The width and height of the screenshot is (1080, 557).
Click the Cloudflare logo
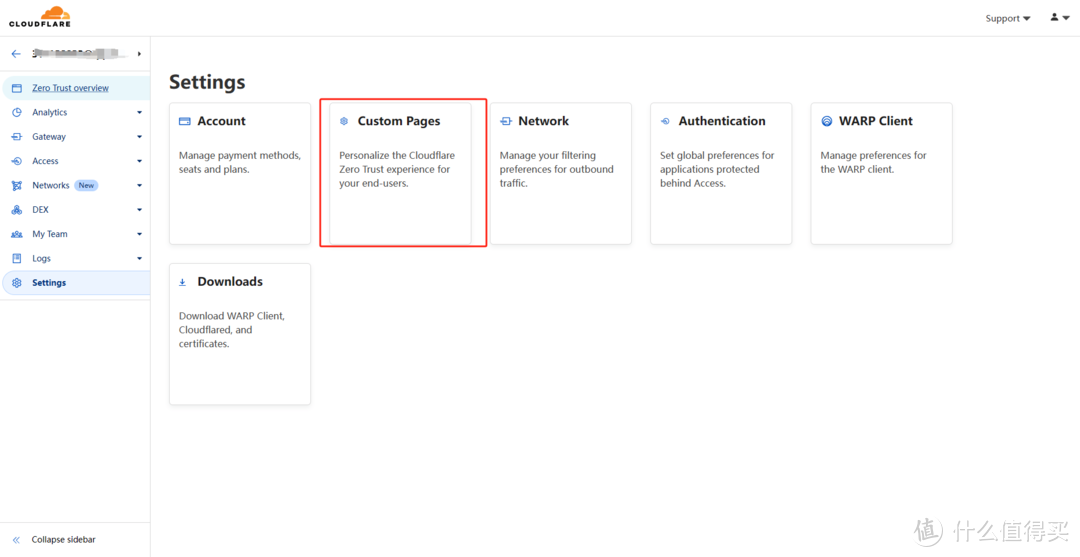pos(40,17)
